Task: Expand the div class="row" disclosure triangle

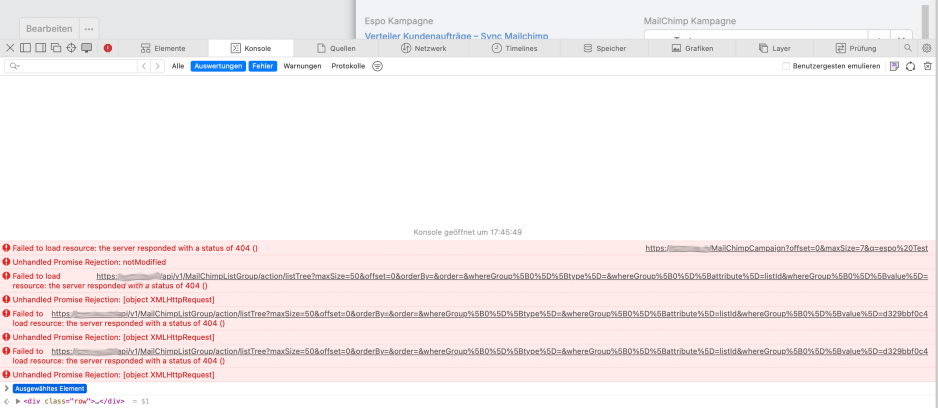Action: coord(18,401)
